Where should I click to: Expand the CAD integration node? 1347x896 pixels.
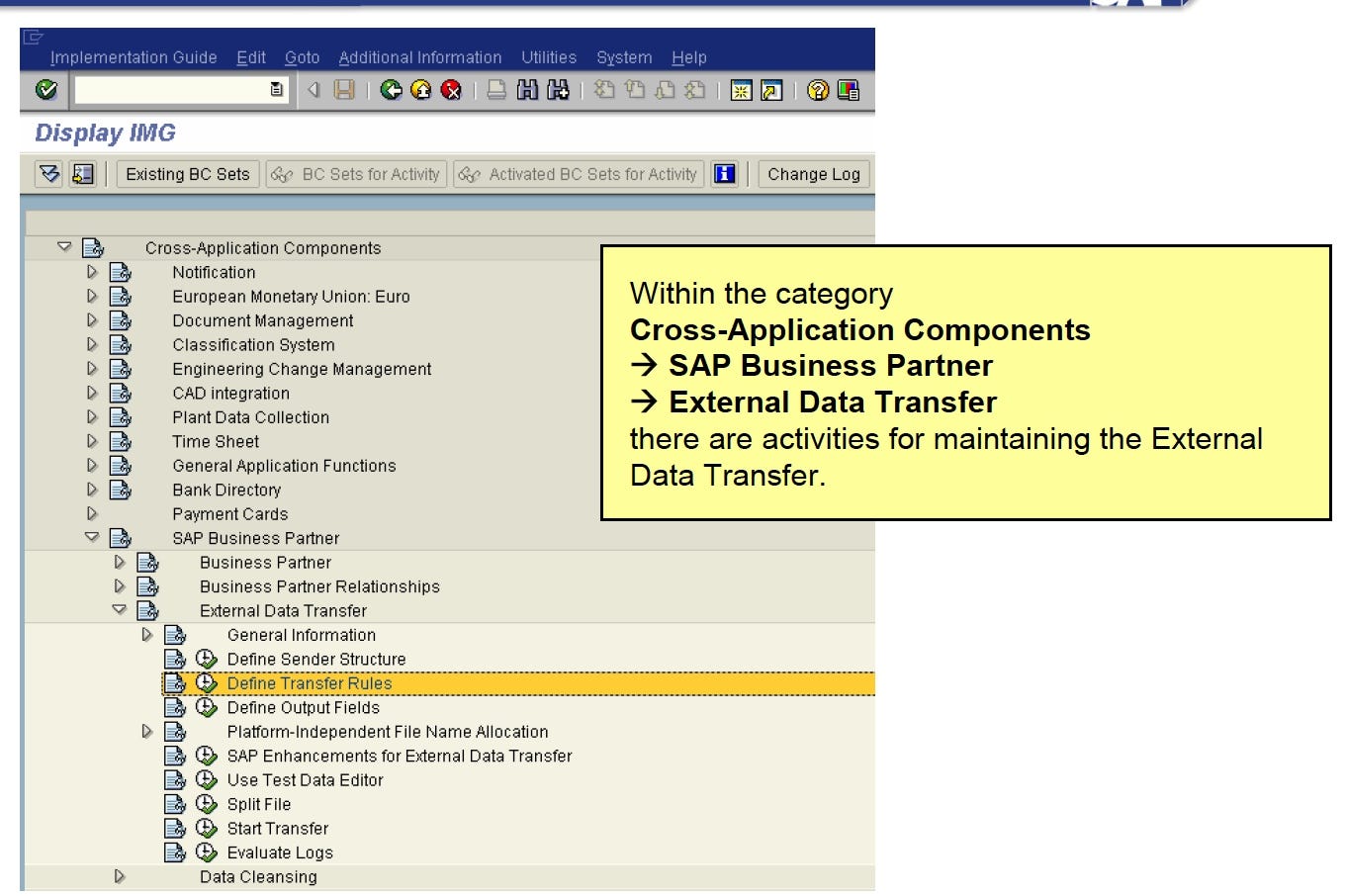92,393
